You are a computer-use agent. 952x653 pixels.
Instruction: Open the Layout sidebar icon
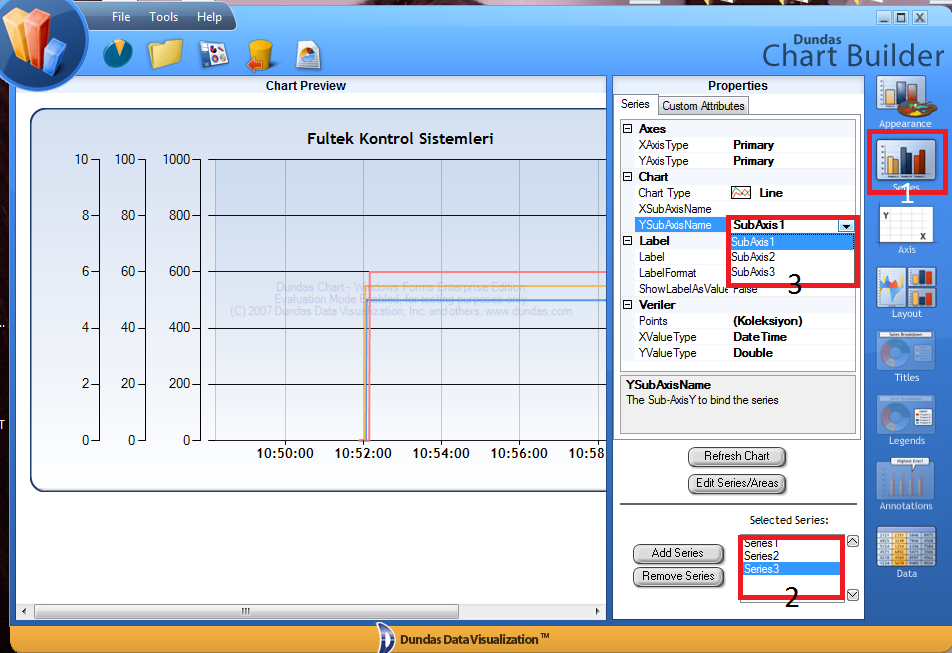coord(906,288)
